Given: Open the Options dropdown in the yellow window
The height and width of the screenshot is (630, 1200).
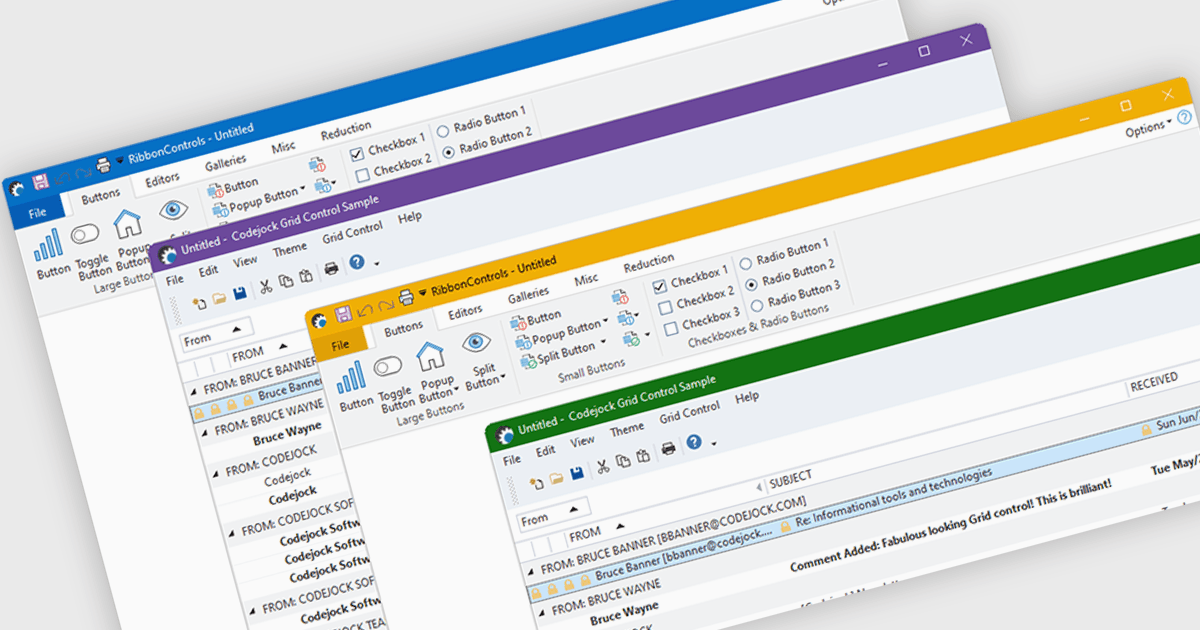Looking at the screenshot, I should click(1148, 129).
